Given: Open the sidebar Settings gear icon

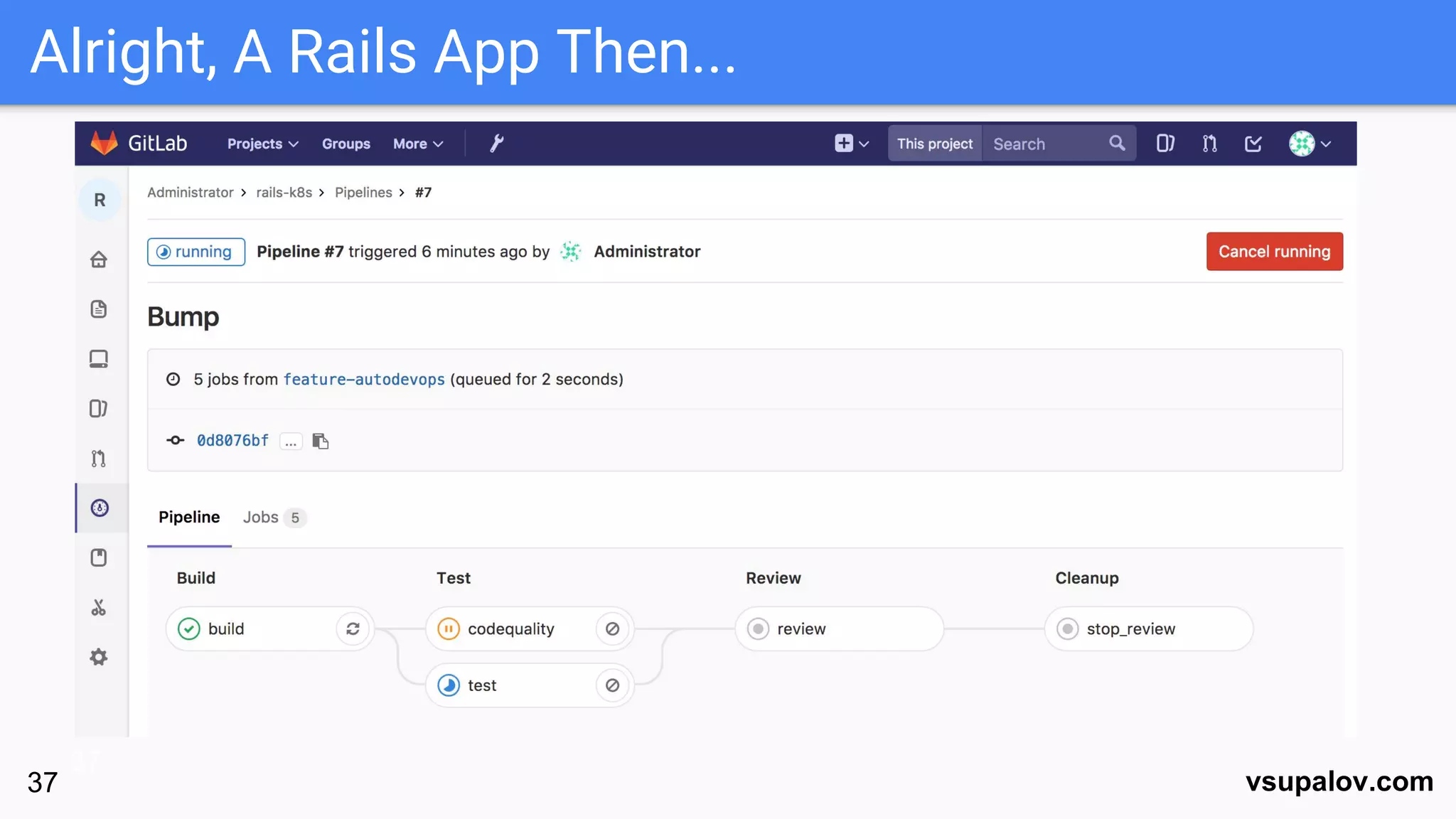Looking at the screenshot, I should [99, 657].
